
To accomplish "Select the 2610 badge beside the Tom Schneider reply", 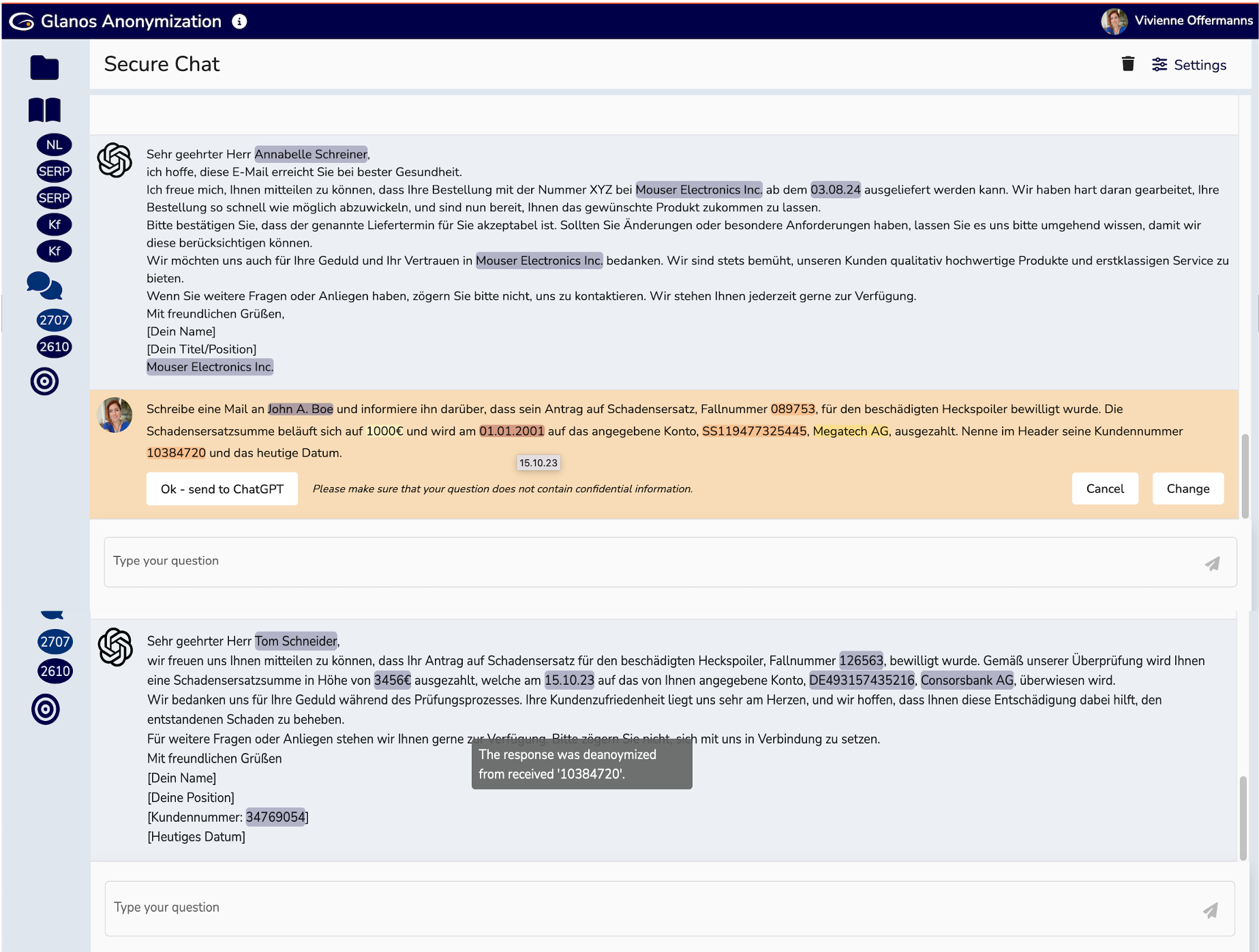I will pos(55,671).
